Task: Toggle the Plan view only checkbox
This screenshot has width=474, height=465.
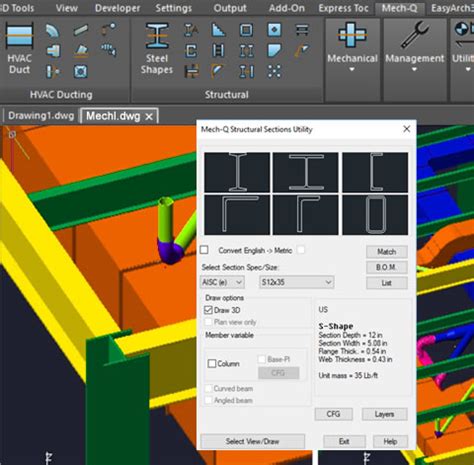Action: point(208,322)
